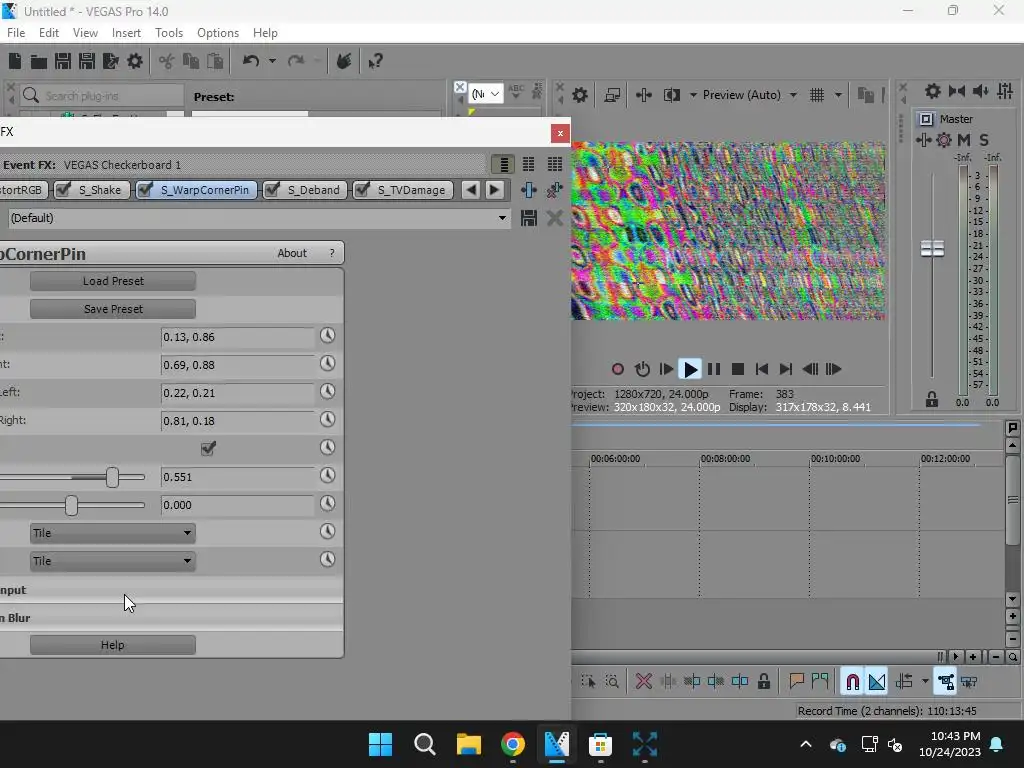The height and width of the screenshot is (768, 1024).
Task: Click the Loop Playback icon
Action: click(x=642, y=370)
